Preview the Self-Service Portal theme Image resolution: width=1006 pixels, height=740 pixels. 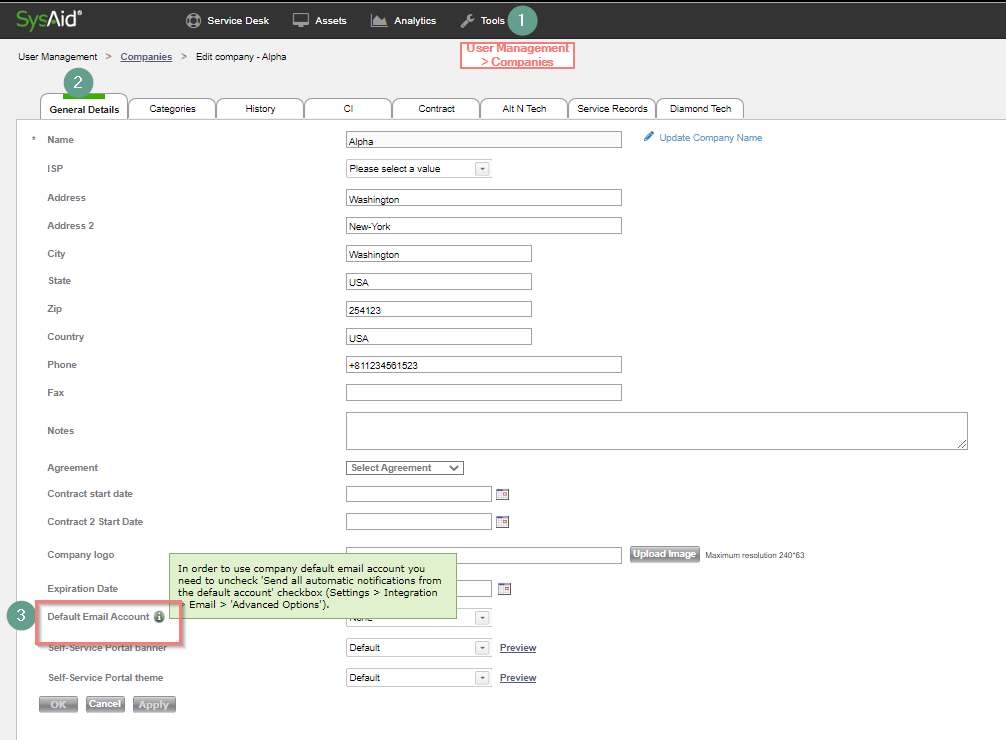(518, 678)
